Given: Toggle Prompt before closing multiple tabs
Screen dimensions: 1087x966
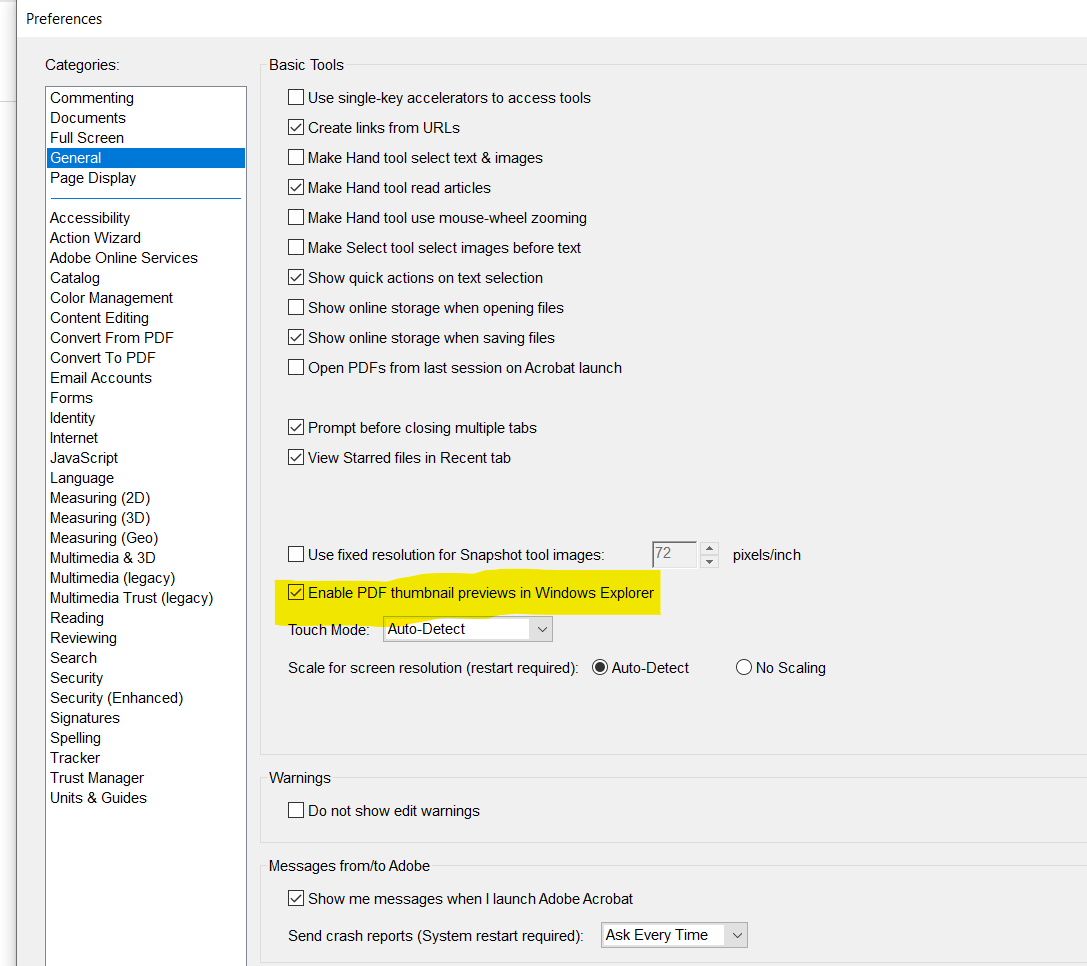Looking at the screenshot, I should [x=296, y=427].
